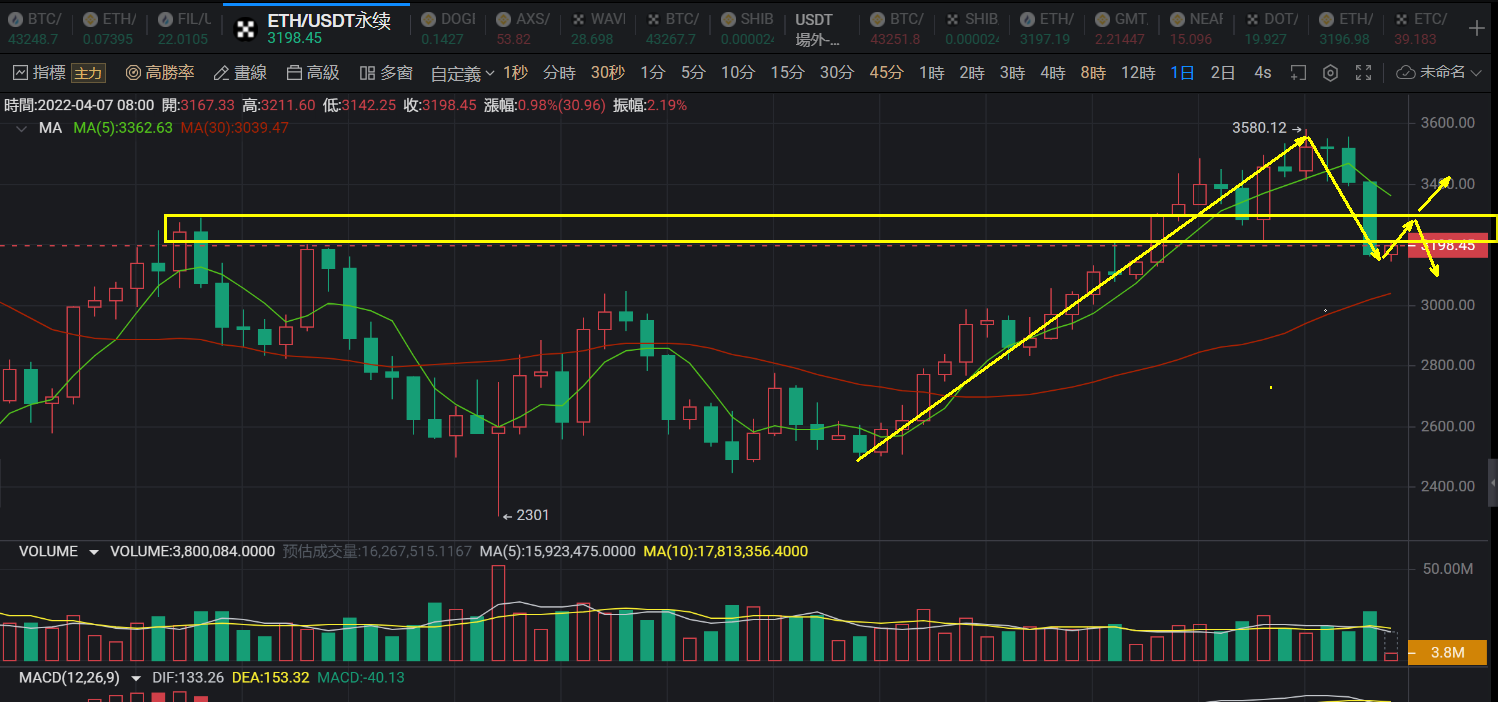The image size is (1498, 702).
Task: Enter fullscreen mode with expand icon
Action: [1363, 73]
